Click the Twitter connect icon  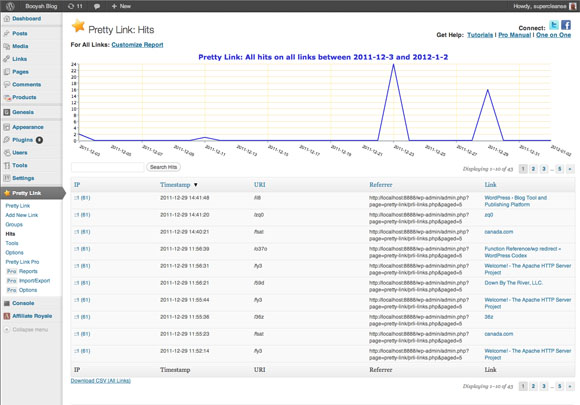point(554,25)
